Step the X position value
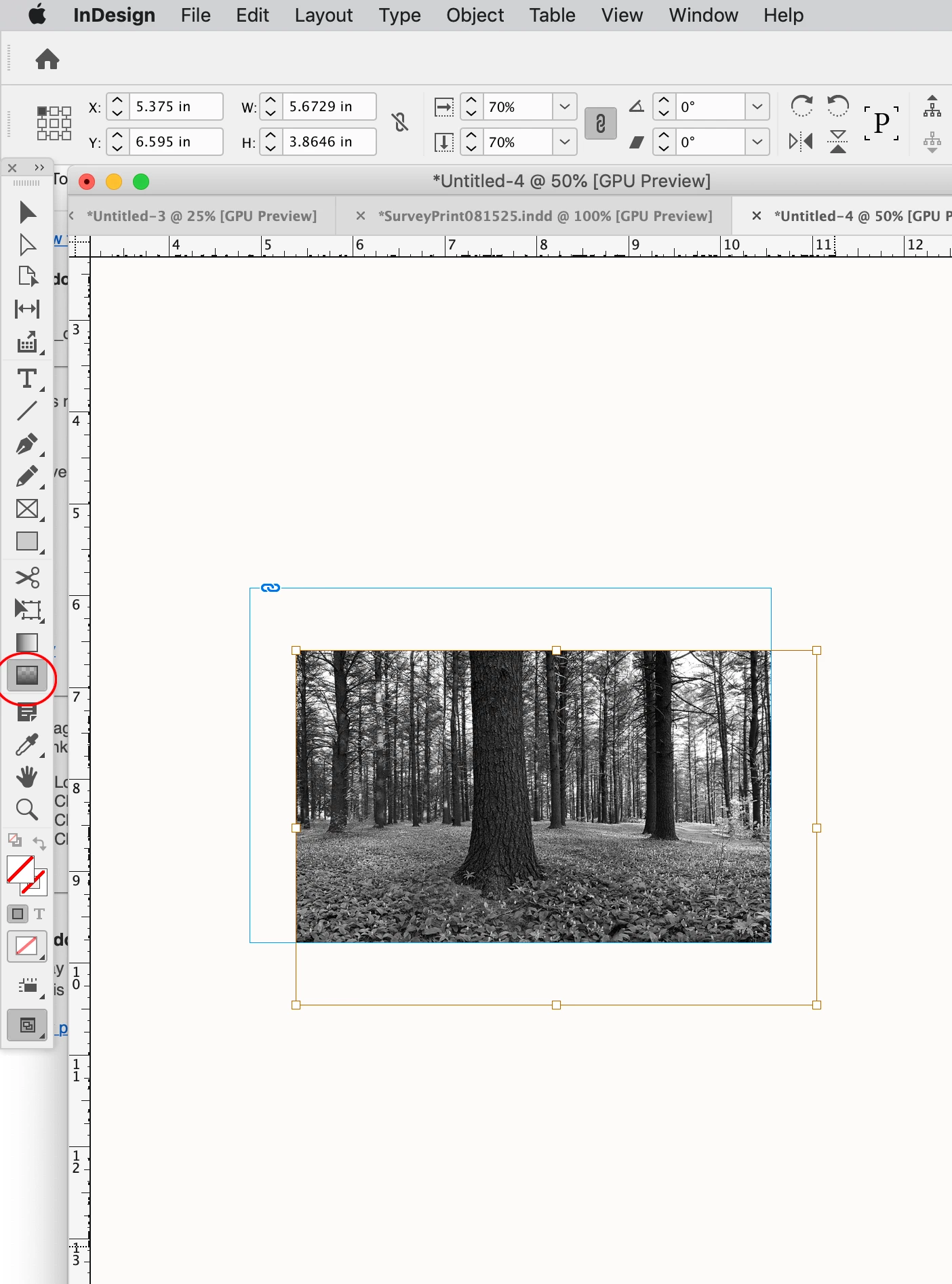This screenshot has height=1284, width=952. coord(117,106)
